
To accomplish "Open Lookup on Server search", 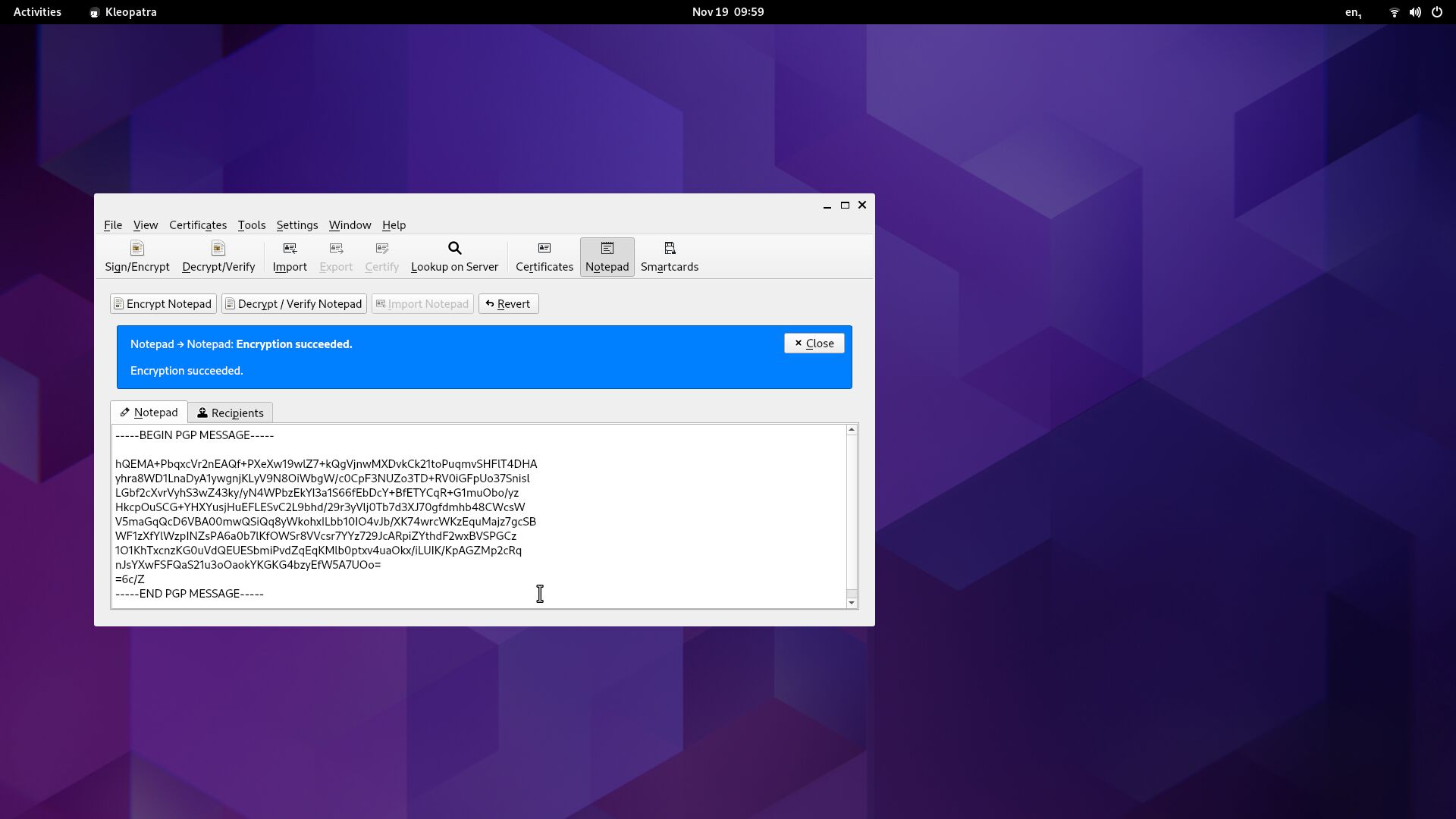I will coord(454,256).
